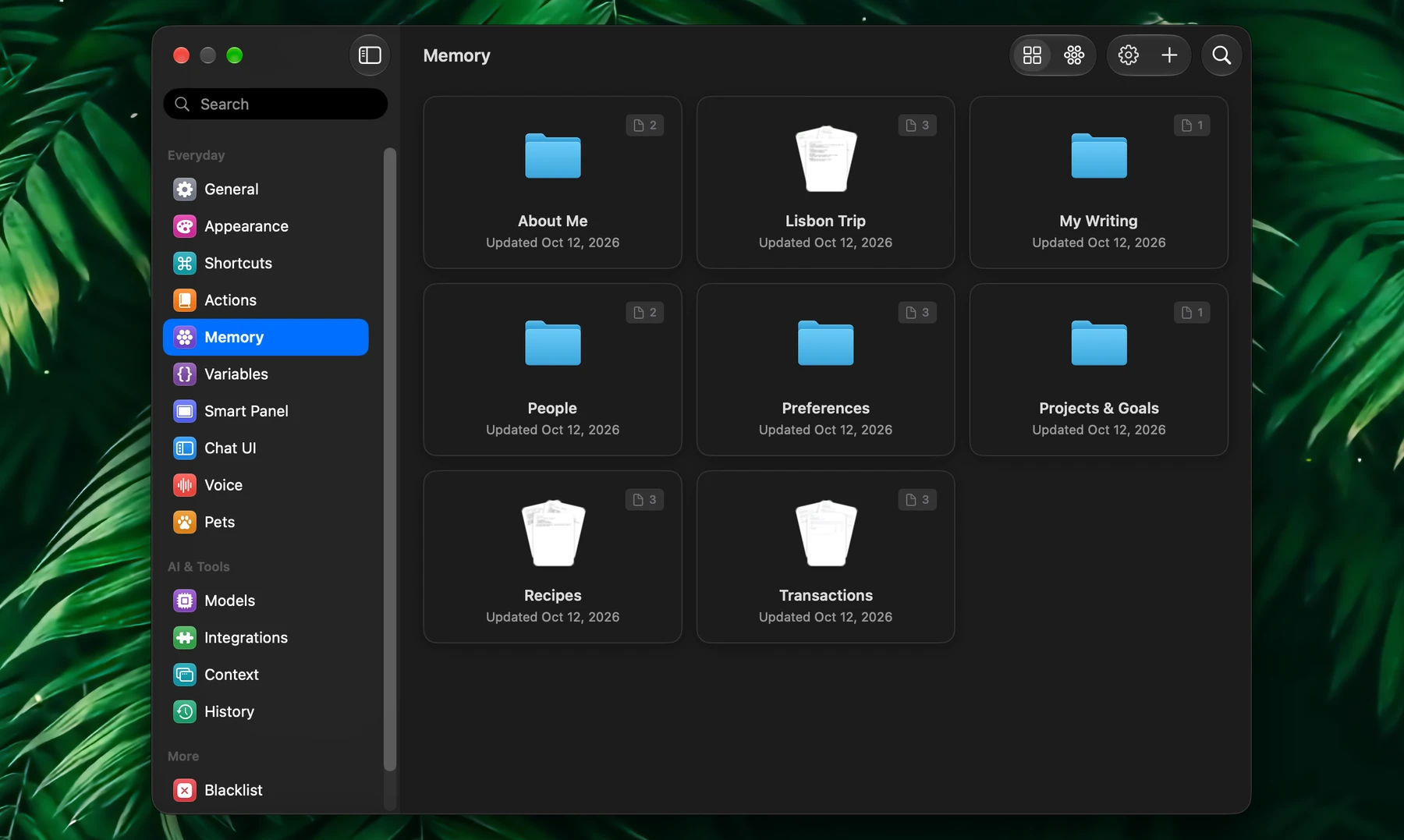Click the file count badge on Preferences
Viewport: 1404px width, 840px height.
[917, 313]
